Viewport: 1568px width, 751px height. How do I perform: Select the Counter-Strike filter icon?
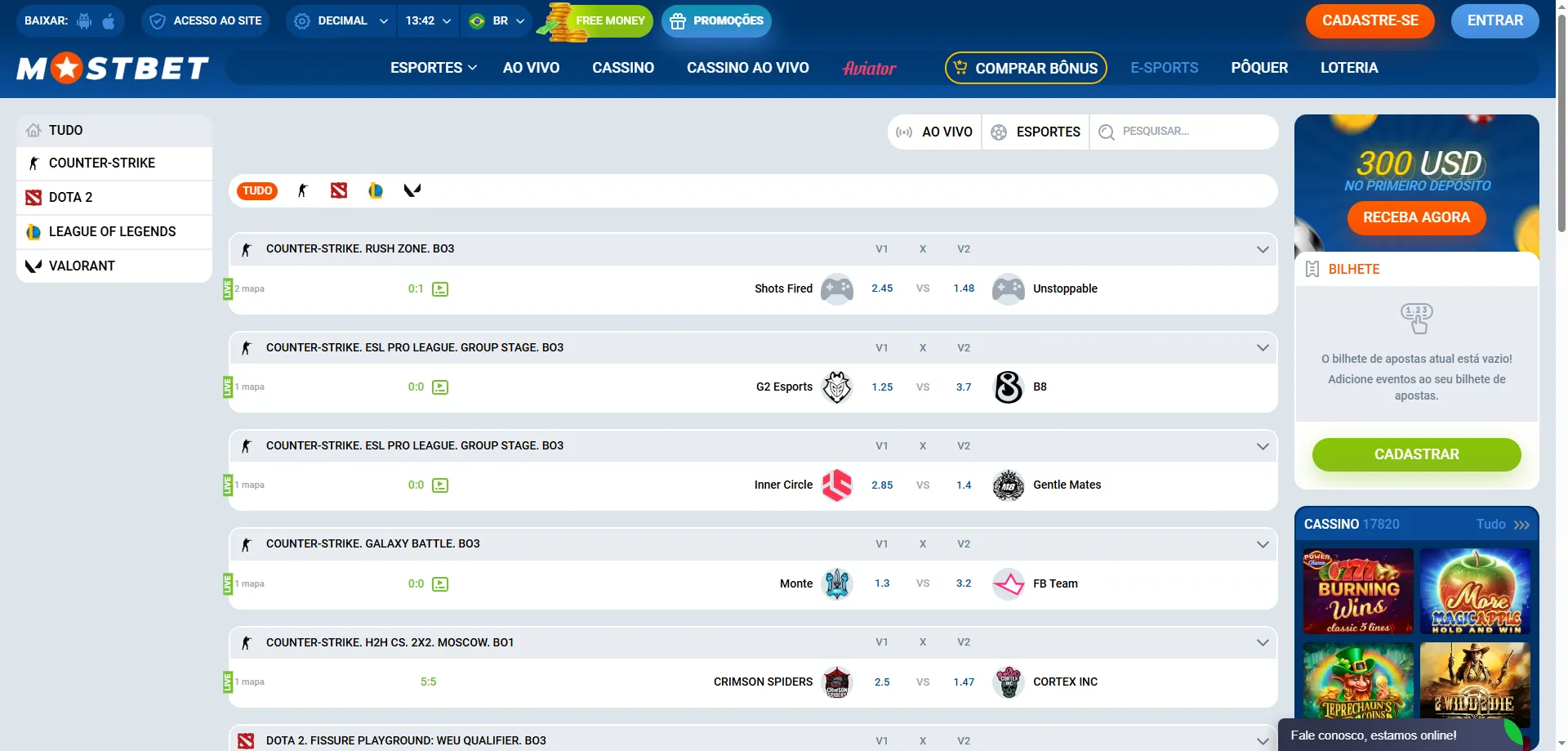coord(303,190)
